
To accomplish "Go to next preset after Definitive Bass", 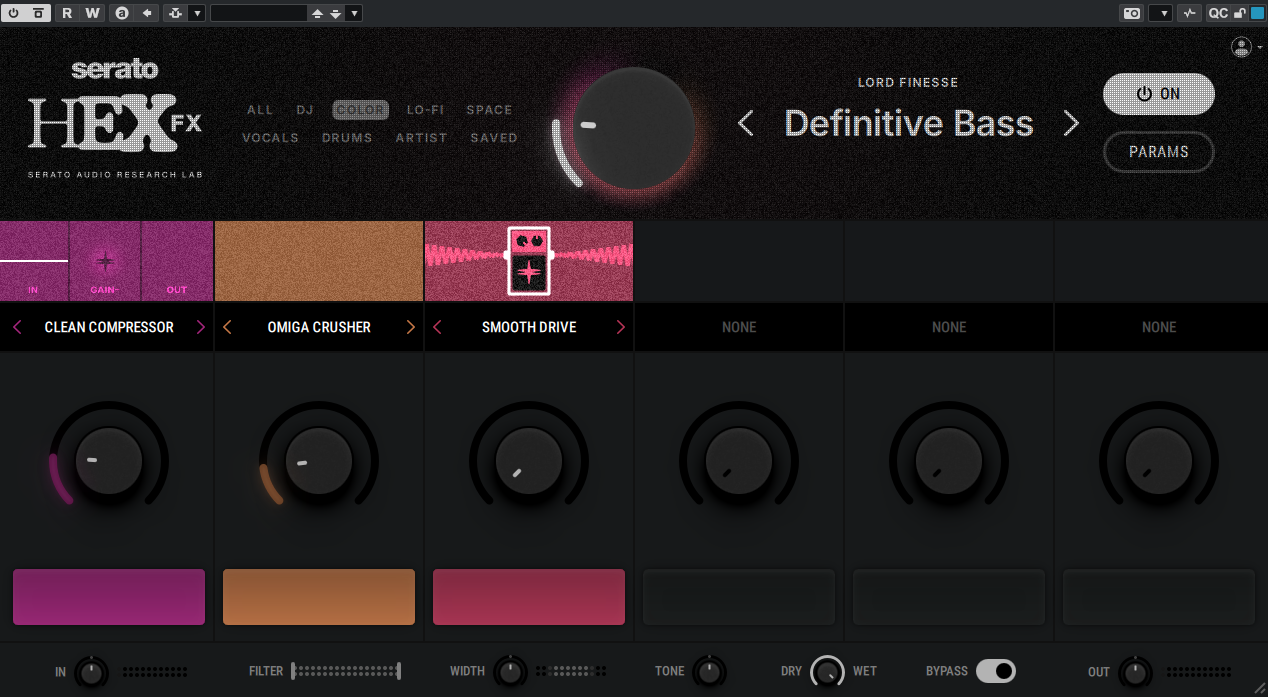I will 1071,123.
